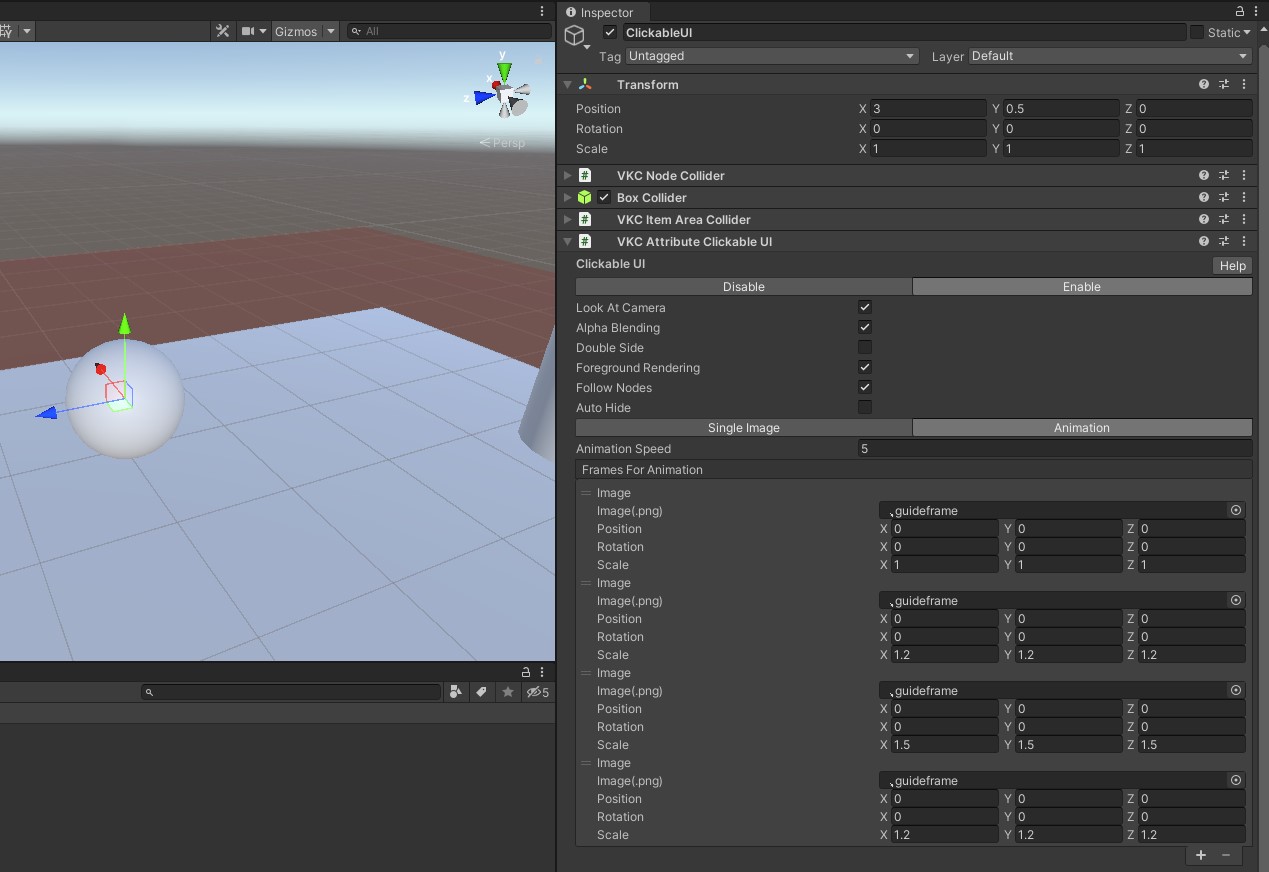Click the favorites star icon in Project panel
Screen dimensions: 1269x872
(508, 692)
